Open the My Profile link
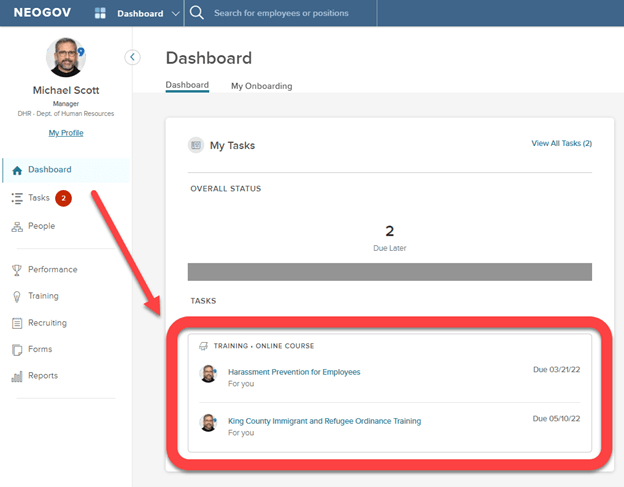Screen dimensions: 624x487 click(x=66, y=132)
